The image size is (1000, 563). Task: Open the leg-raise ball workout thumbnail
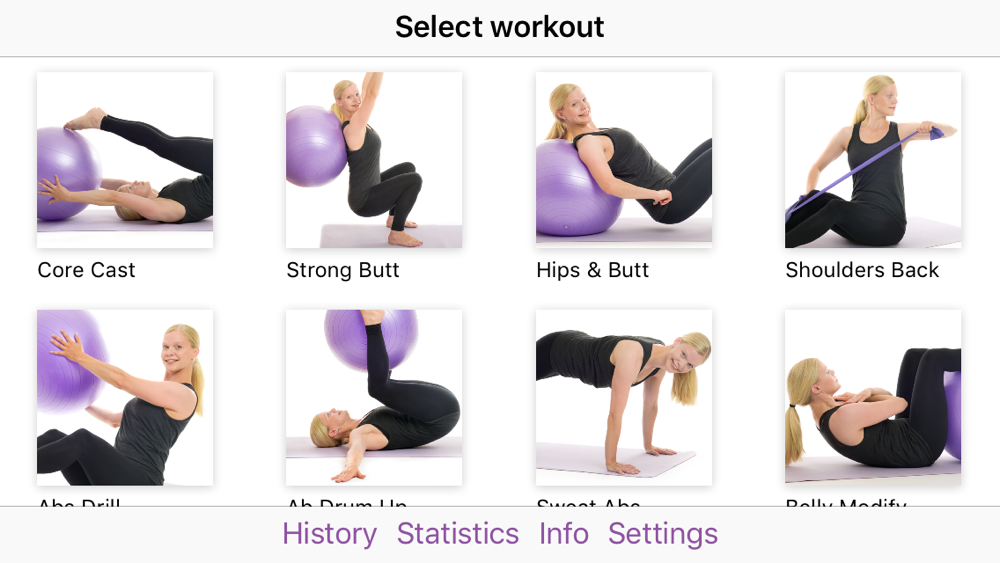(x=374, y=398)
